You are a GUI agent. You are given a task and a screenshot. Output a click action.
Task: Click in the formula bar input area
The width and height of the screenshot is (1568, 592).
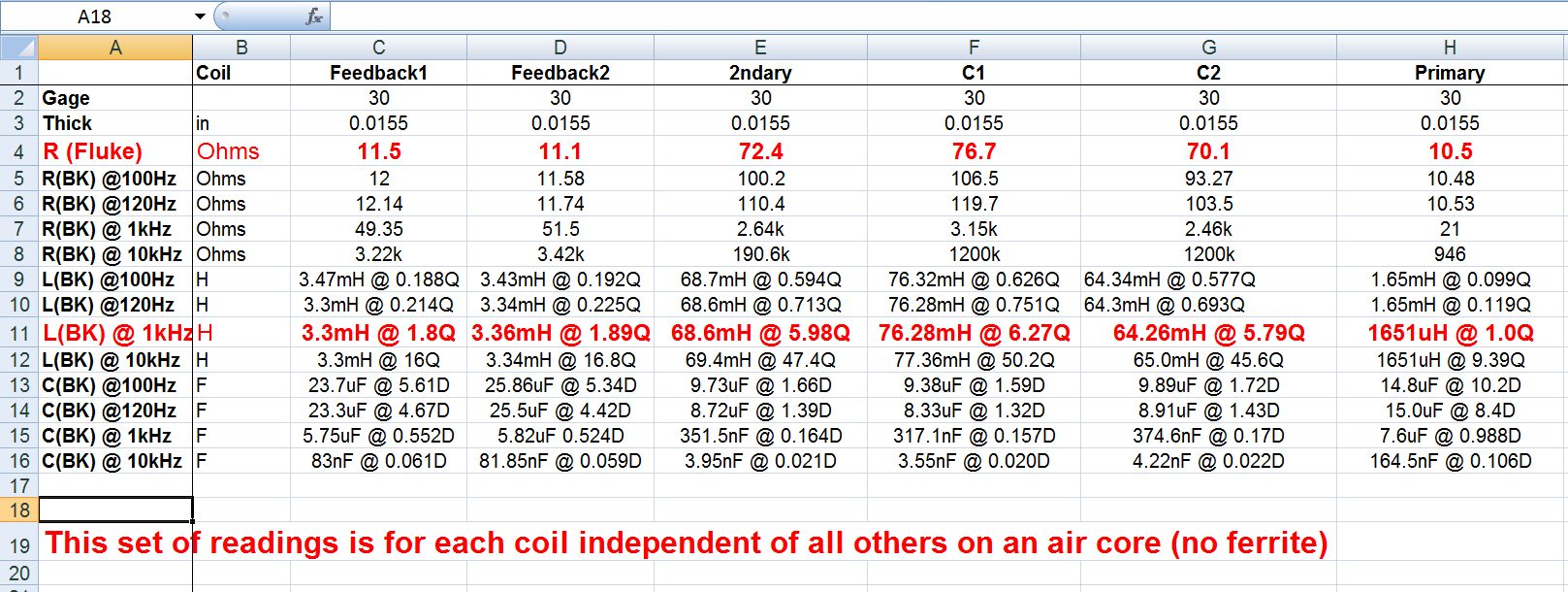click(948, 16)
